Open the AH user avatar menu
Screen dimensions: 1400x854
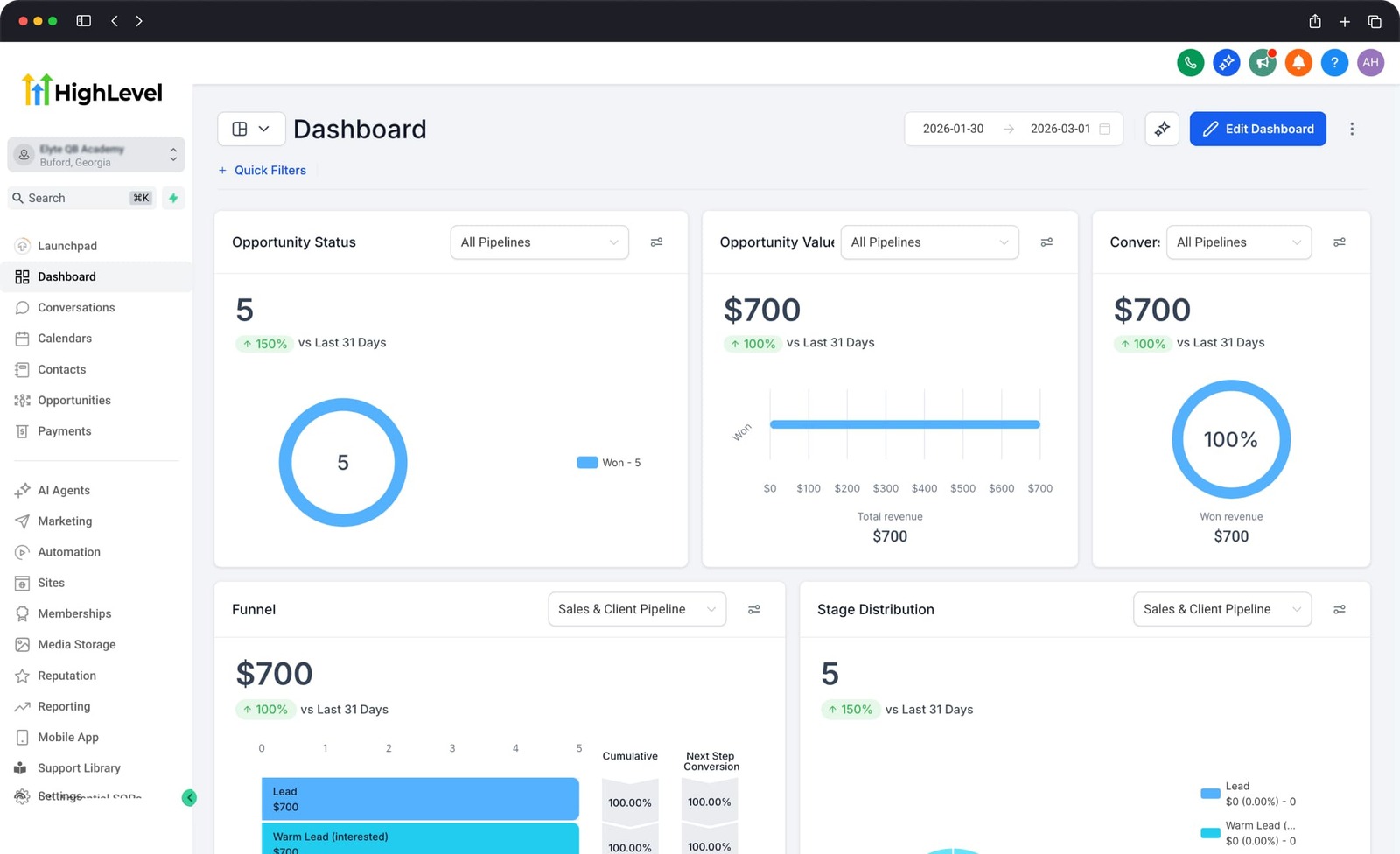click(1370, 63)
